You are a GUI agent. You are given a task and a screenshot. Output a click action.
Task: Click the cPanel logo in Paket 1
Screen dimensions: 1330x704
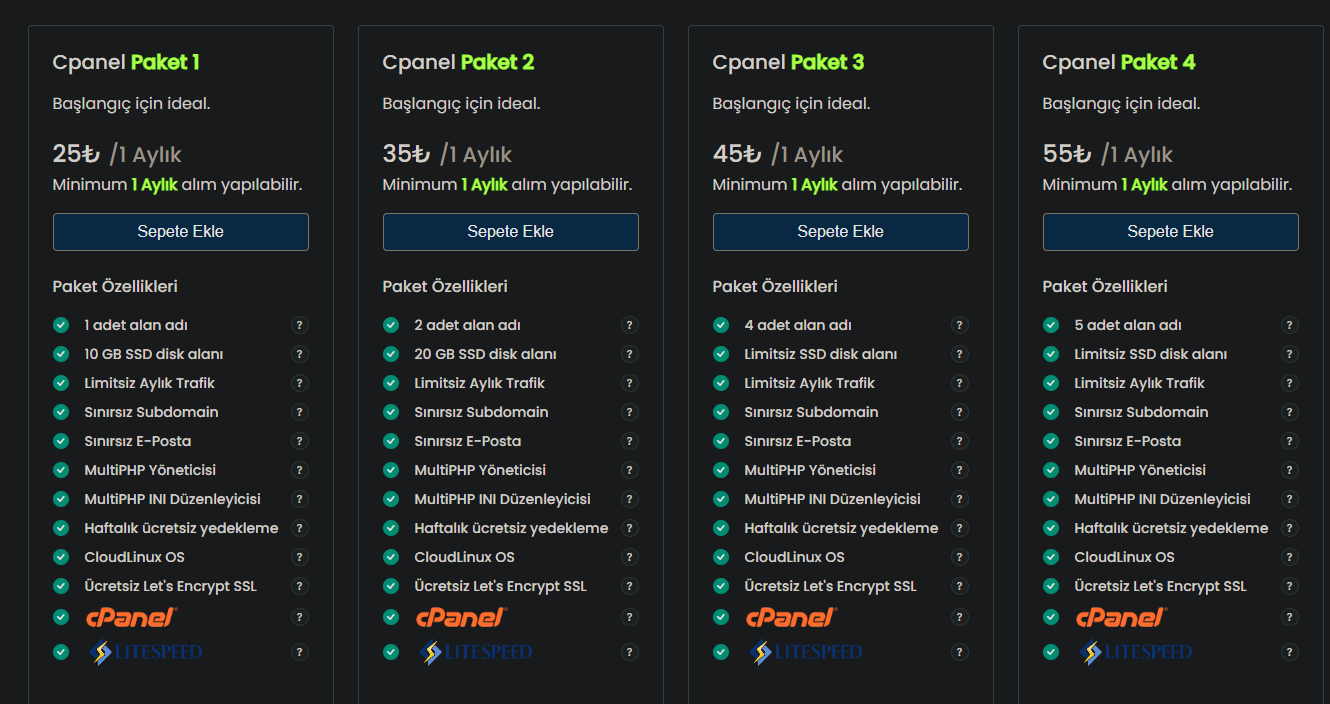131,617
